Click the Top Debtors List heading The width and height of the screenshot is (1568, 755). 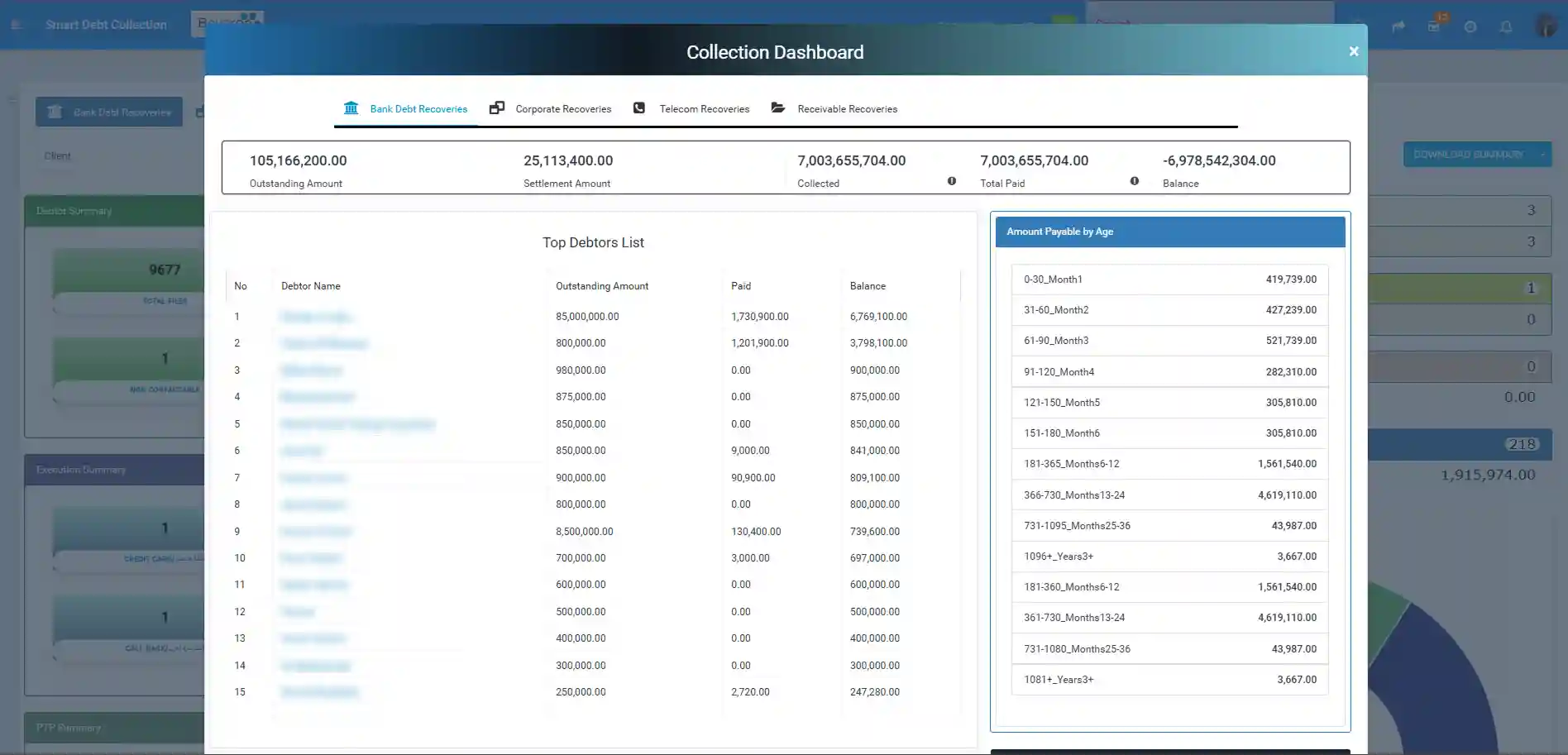point(593,242)
